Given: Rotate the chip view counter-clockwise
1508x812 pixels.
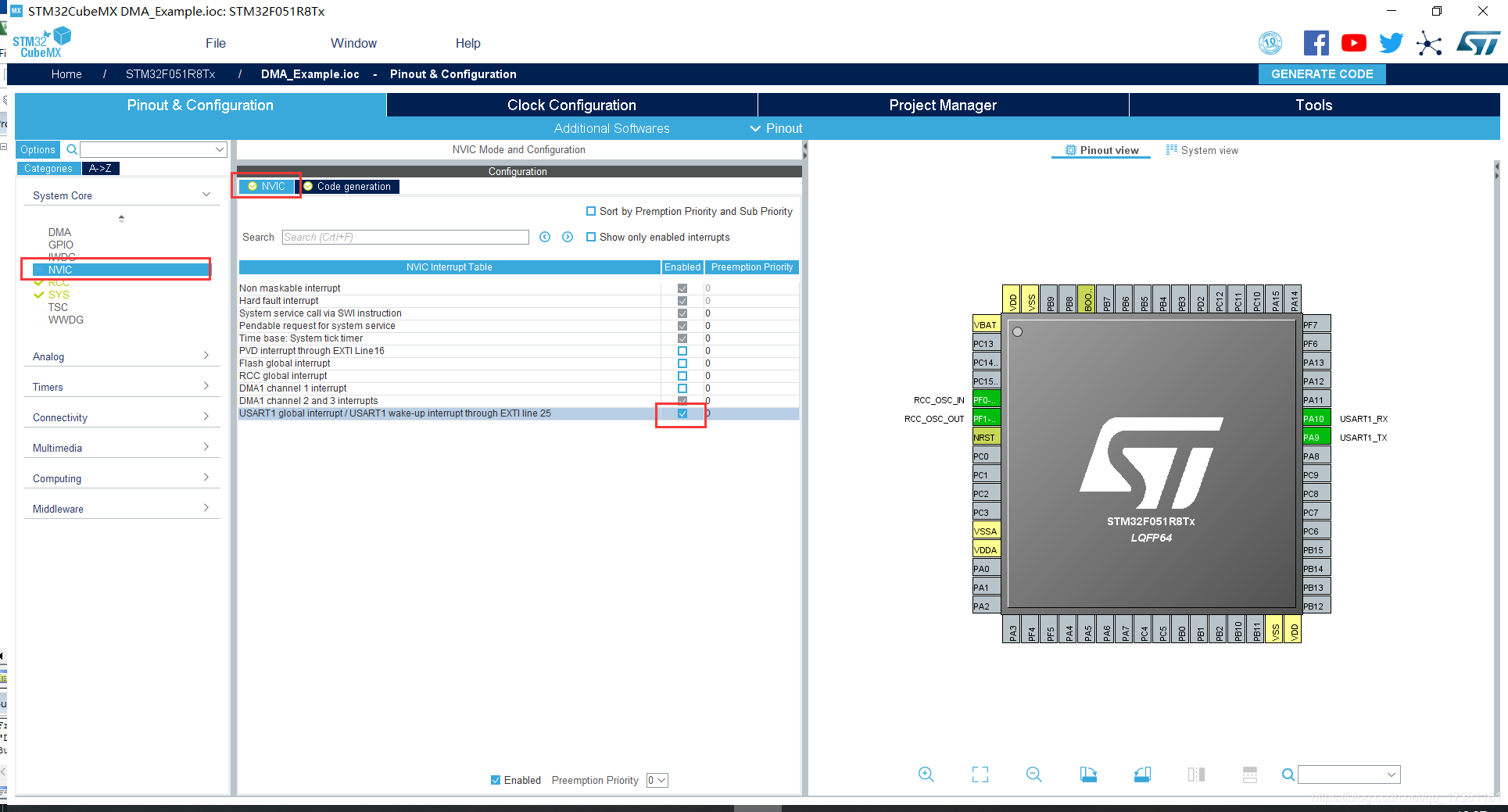Looking at the screenshot, I should coord(1142,774).
